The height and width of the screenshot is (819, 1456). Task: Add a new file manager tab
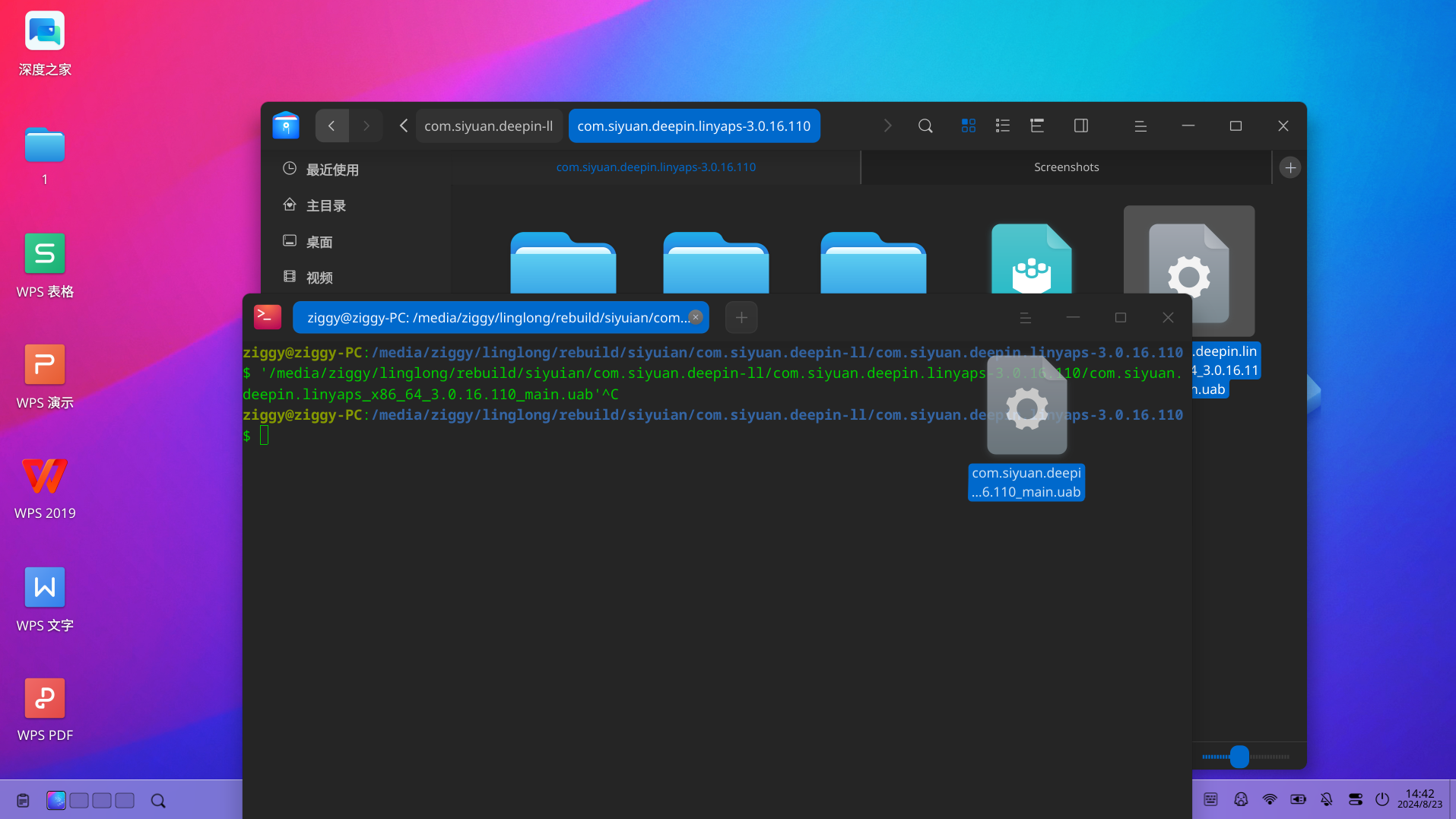coord(1290,167)
